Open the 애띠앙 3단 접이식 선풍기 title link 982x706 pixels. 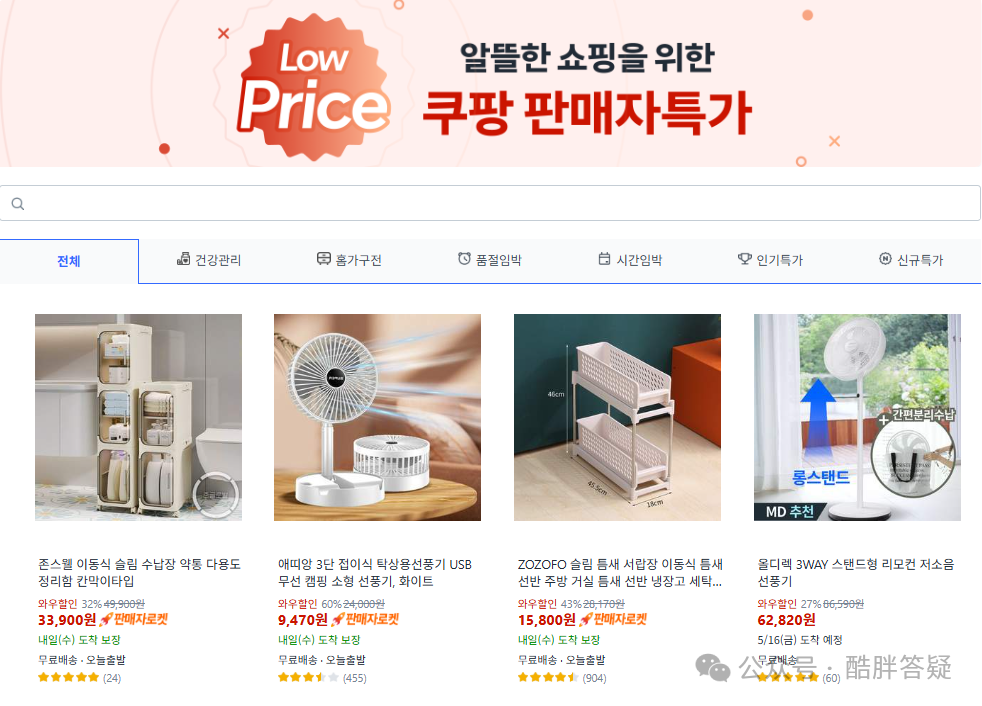[x=375, y=573]
